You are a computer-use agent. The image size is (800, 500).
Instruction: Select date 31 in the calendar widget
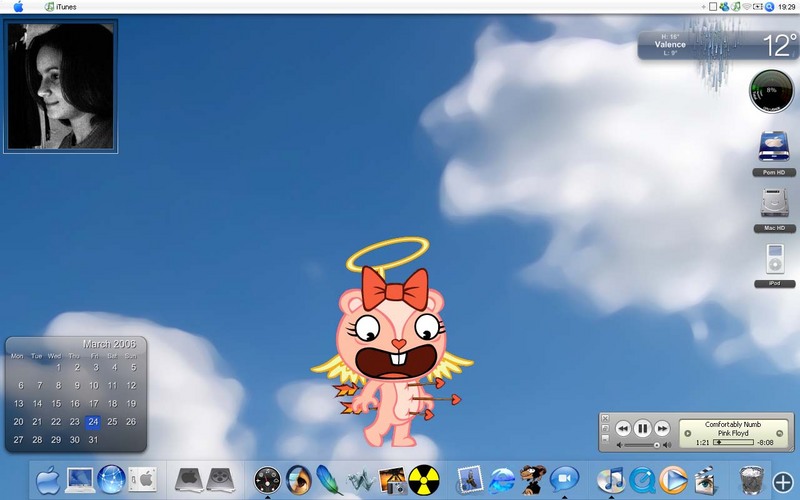pos(93,440)
